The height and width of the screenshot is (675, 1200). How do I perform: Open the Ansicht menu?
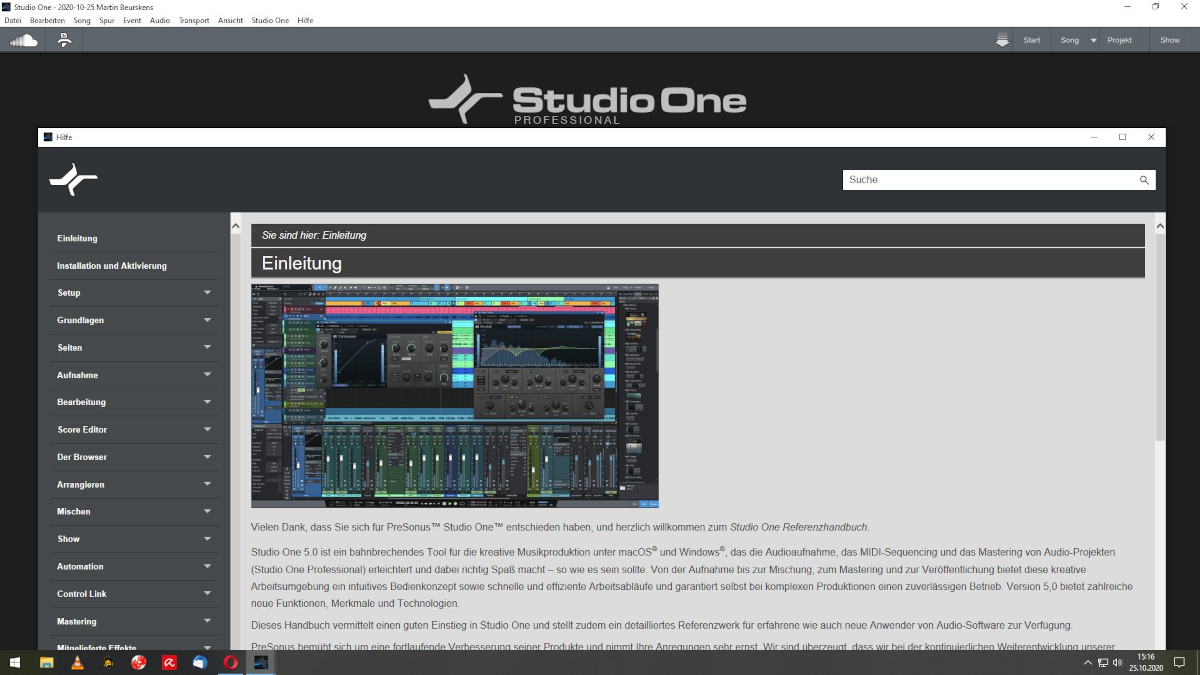pyautogui.click(x=231, y=20)
